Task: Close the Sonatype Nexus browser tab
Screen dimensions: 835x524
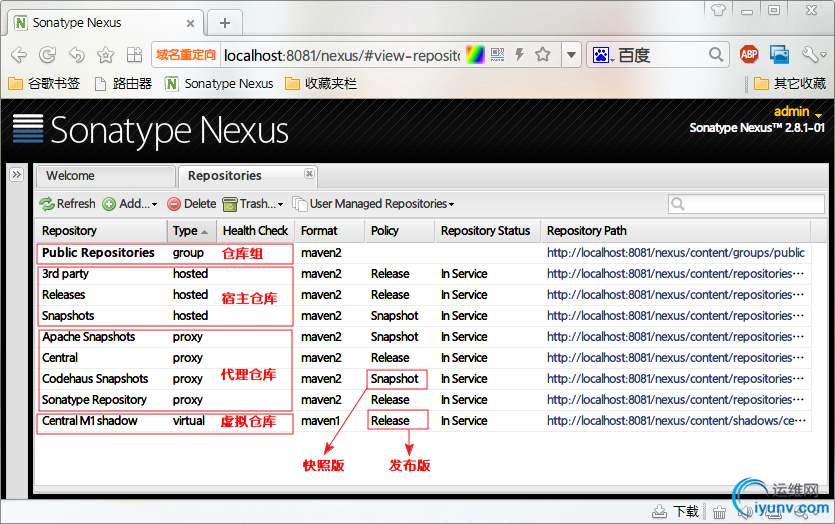Action: point(190,23)
